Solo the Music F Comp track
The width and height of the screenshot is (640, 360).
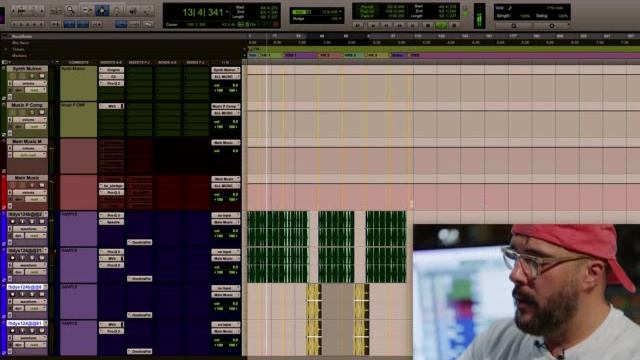[x=32, y=112]
